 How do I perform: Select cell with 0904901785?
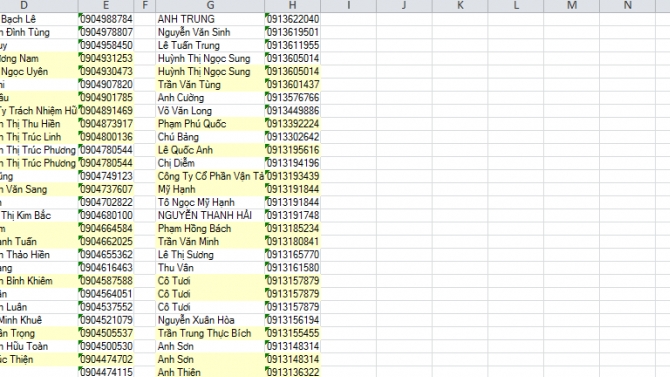point(106,98)
